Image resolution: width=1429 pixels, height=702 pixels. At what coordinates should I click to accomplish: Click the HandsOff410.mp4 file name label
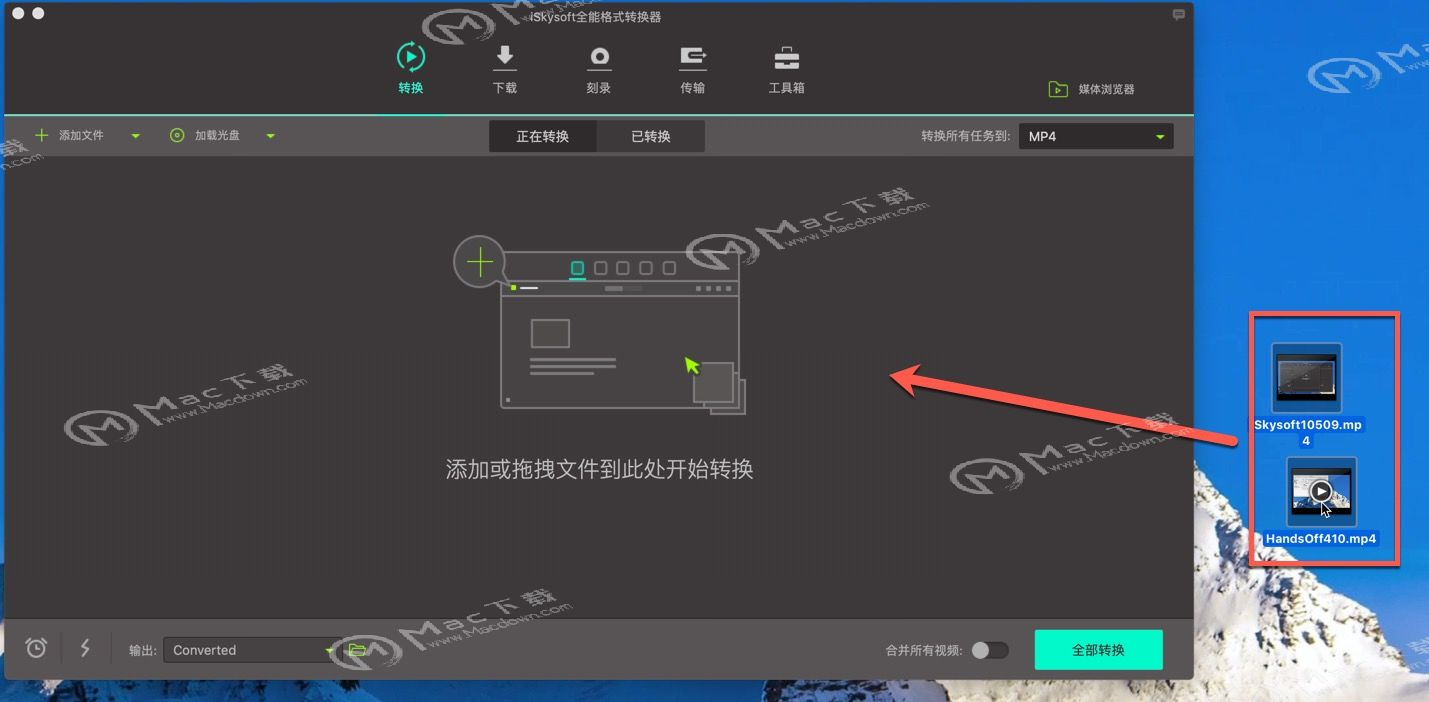pos(1321,539)
